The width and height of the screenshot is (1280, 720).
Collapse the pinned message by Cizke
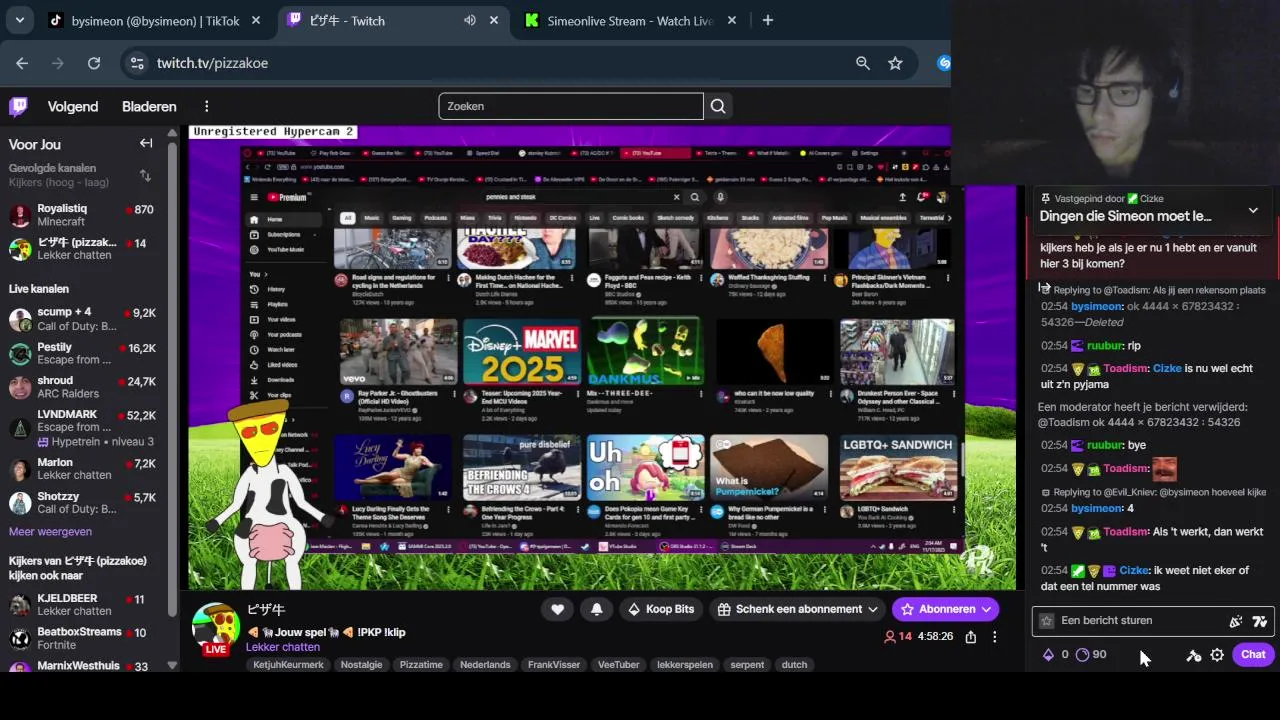1253,211
